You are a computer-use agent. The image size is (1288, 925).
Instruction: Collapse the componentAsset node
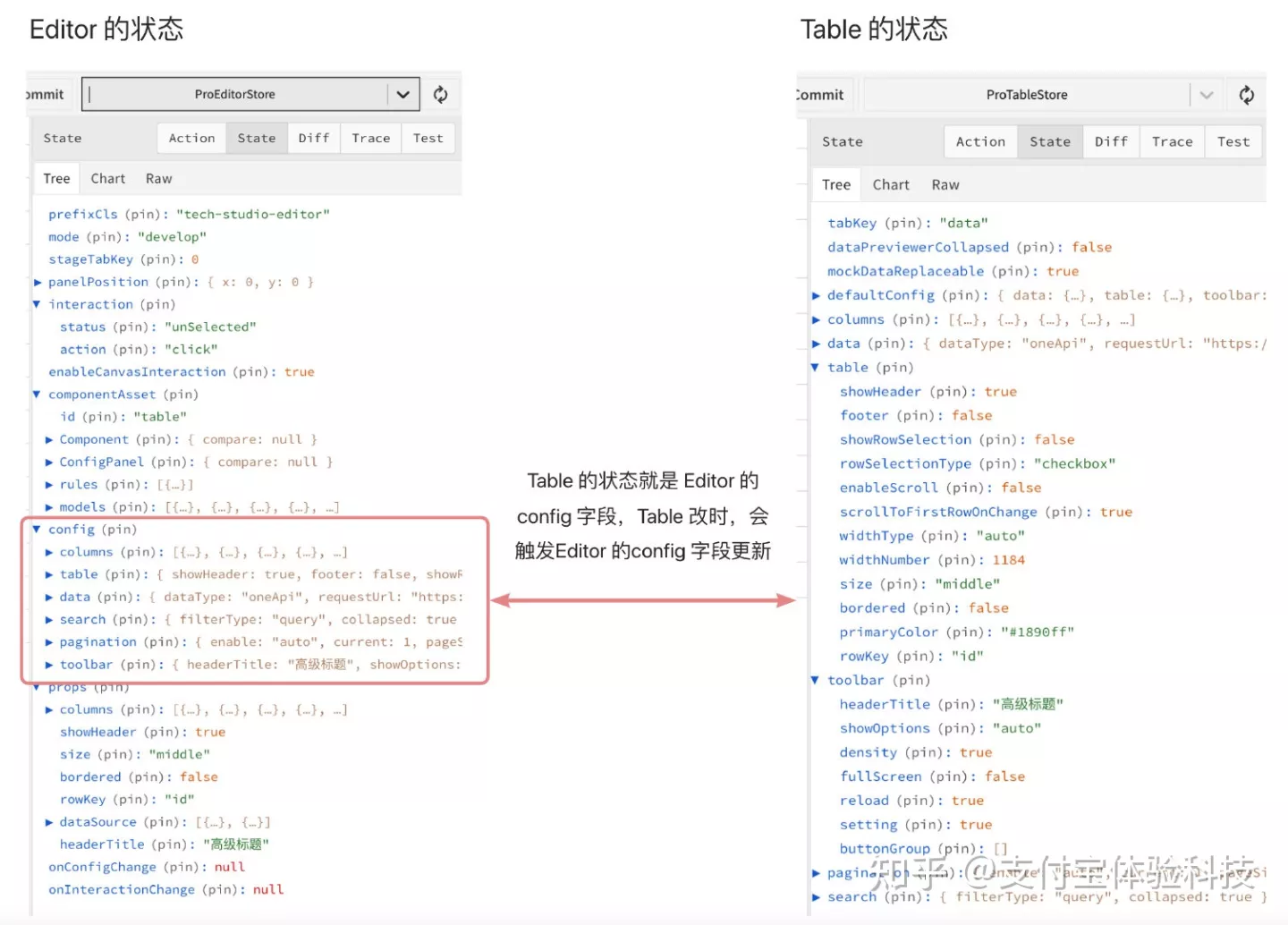pyautogui.click(x=38, y=395)
